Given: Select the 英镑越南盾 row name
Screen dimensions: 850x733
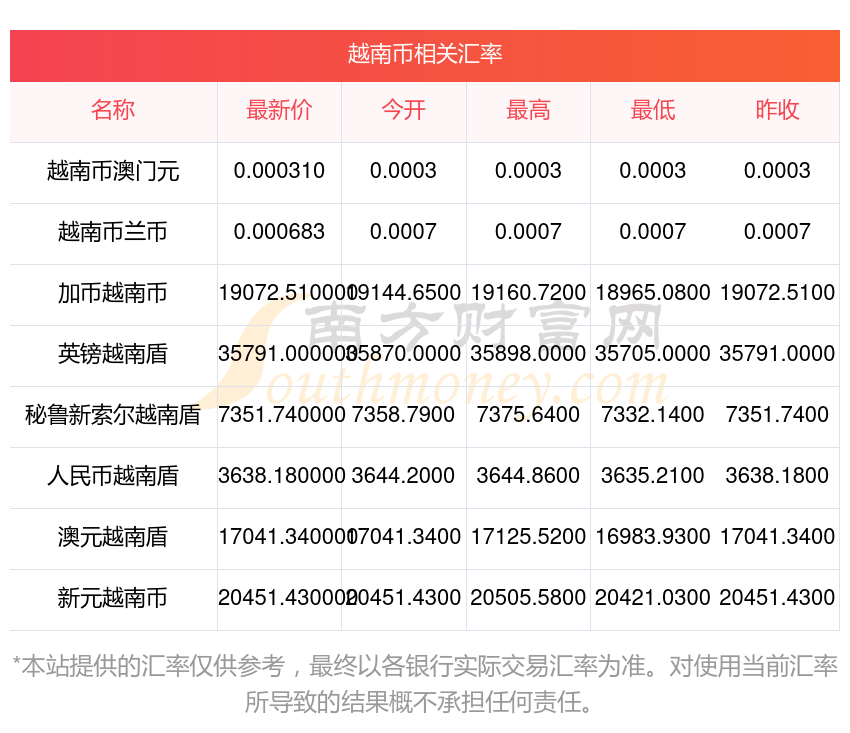Looking at the screenshot, I should pyautogui.click(x=113, y=354).
